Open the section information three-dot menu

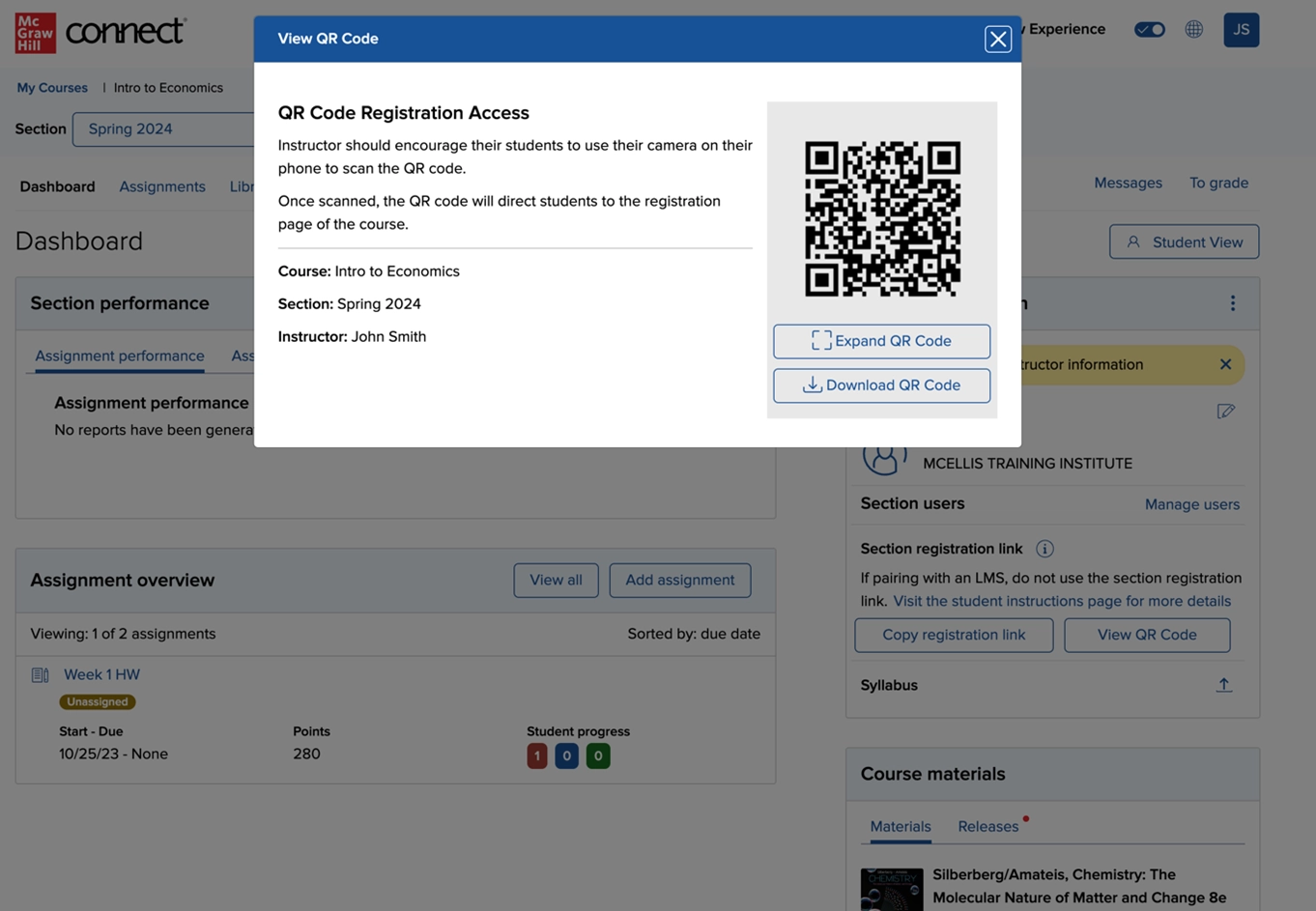(x=1233, y=303)
